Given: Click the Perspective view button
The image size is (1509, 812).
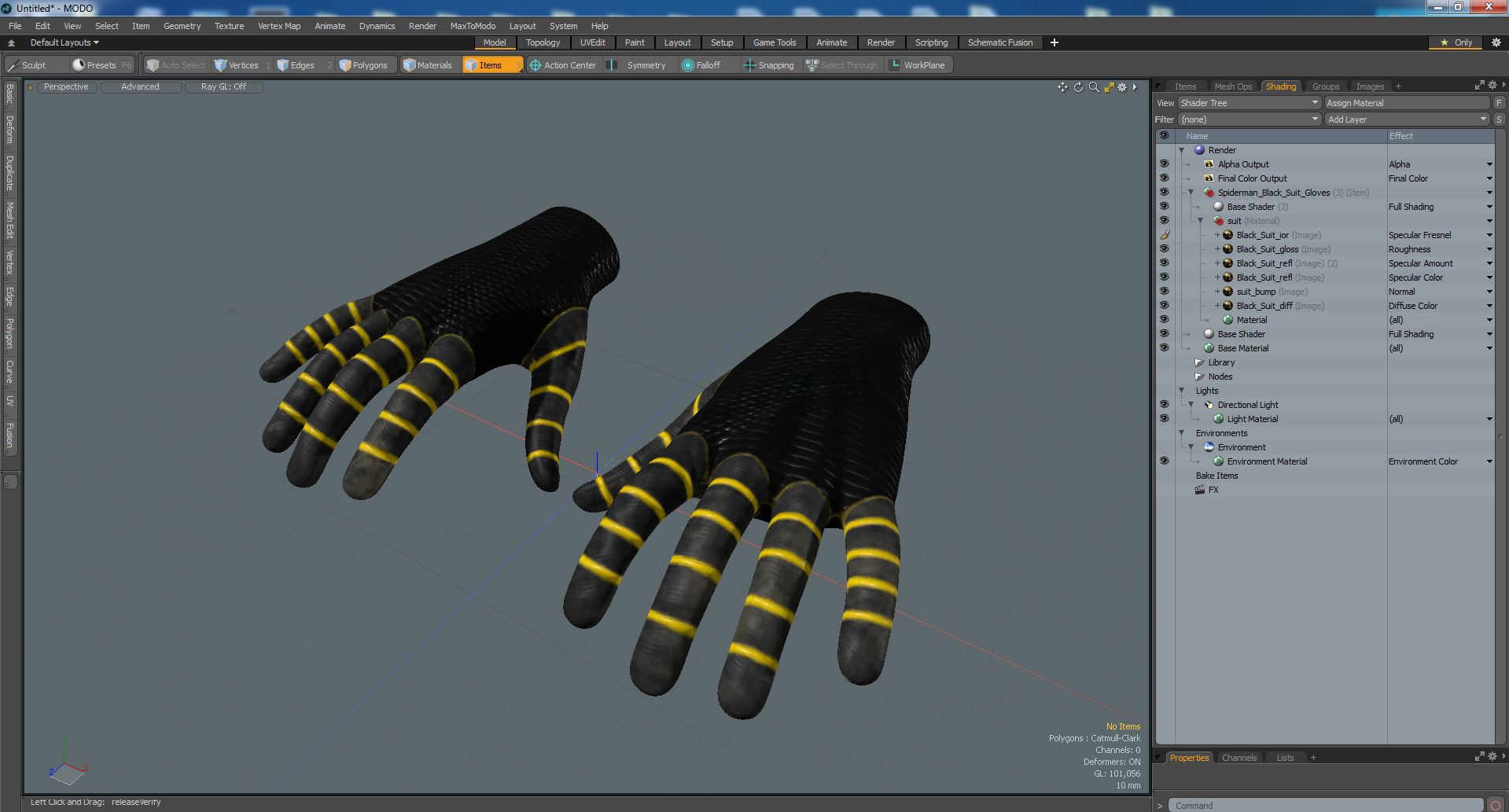Looking at the screenshot, I should [x=66, y=87].
